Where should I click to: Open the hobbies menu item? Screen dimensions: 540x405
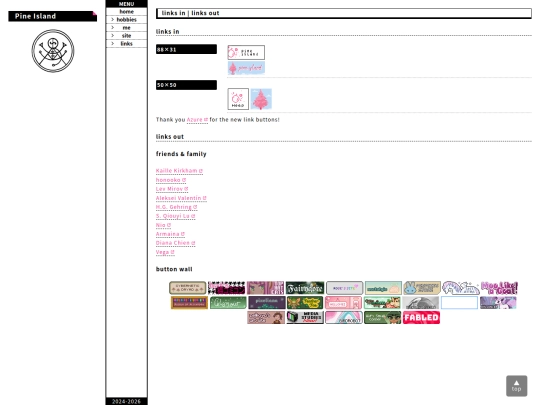point(126,20)
